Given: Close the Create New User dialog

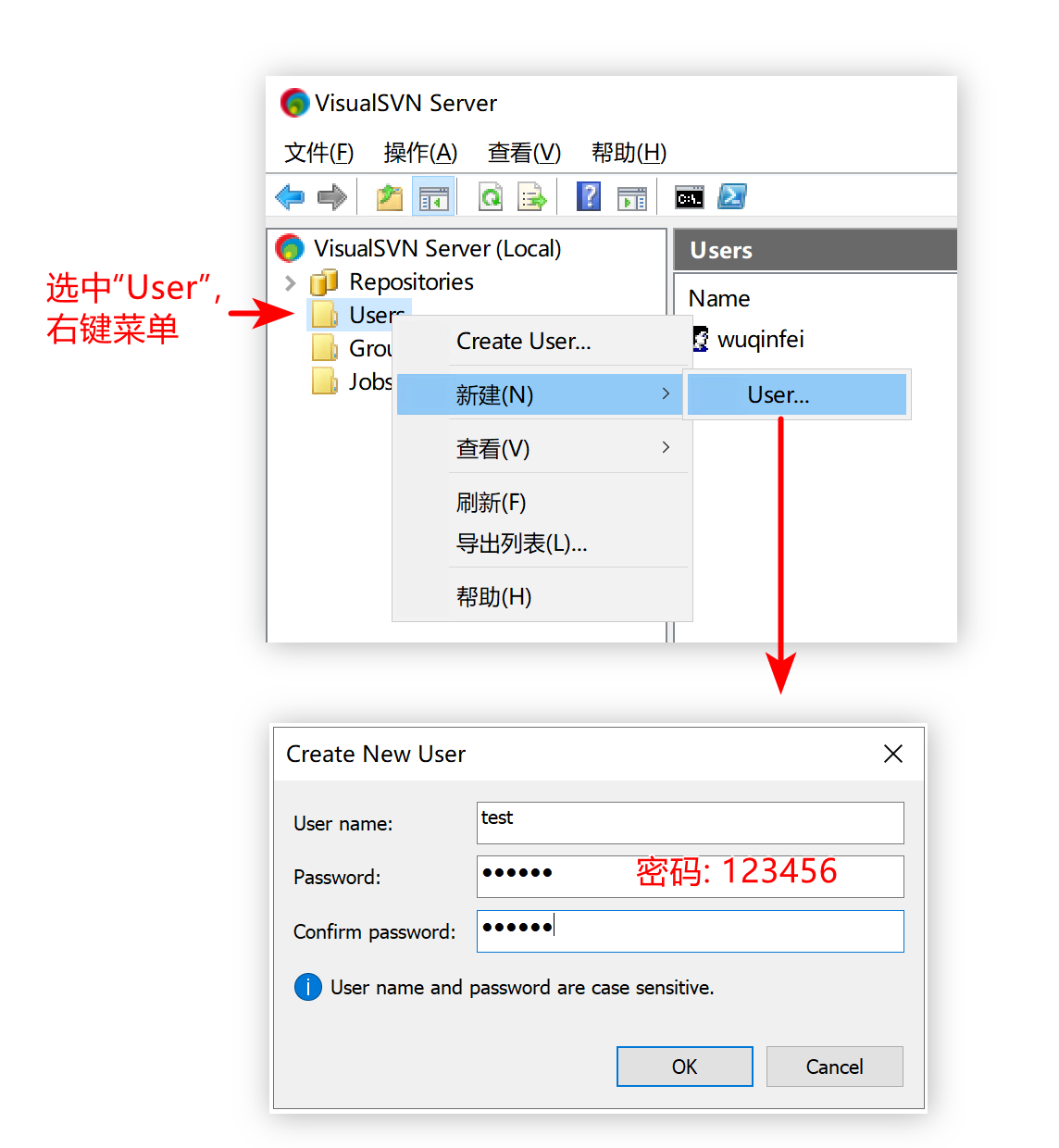Looking at the screenshot, I should [893, 754].
